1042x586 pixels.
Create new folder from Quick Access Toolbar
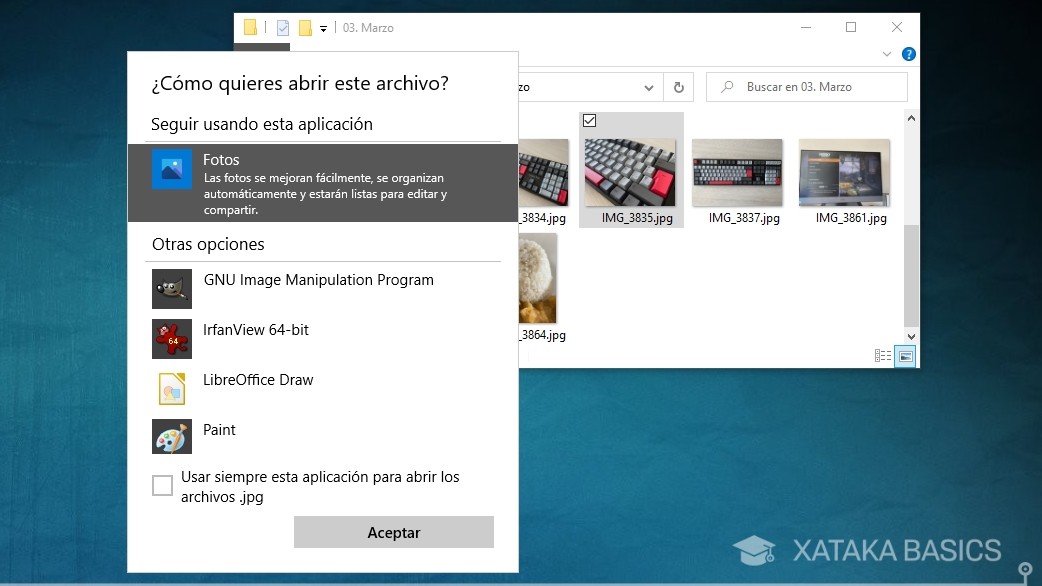[305, 28]
